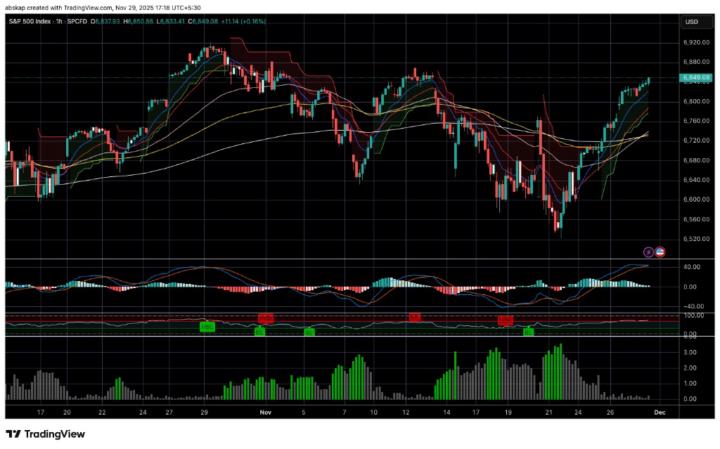Click the 6,720.00 price axis label
720x449 pixels.
pyautogui.click(x=697, y=140)
